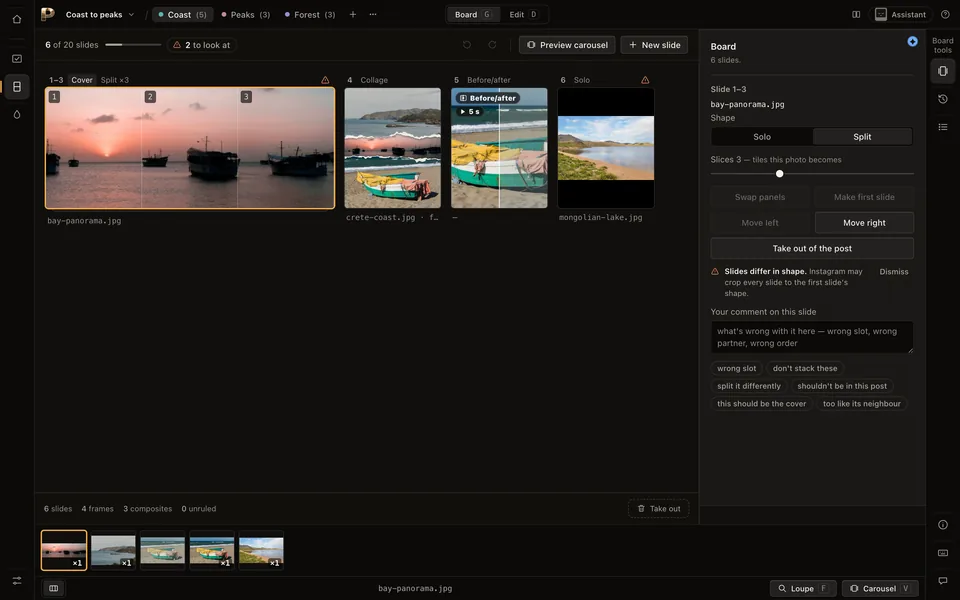Select the bay panorama split slide

(190, 148)
